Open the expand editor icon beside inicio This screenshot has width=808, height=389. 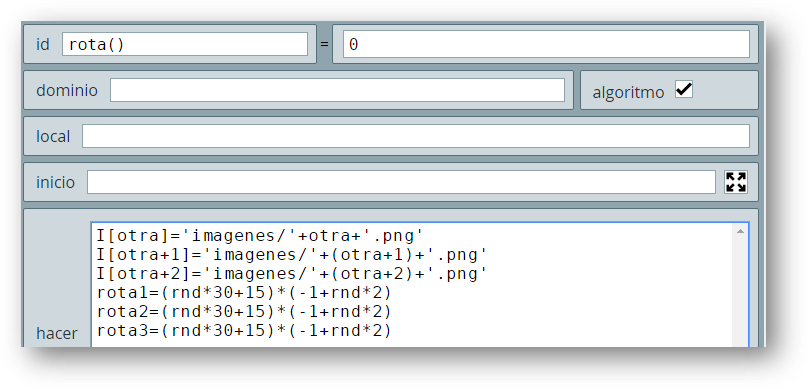736,182
